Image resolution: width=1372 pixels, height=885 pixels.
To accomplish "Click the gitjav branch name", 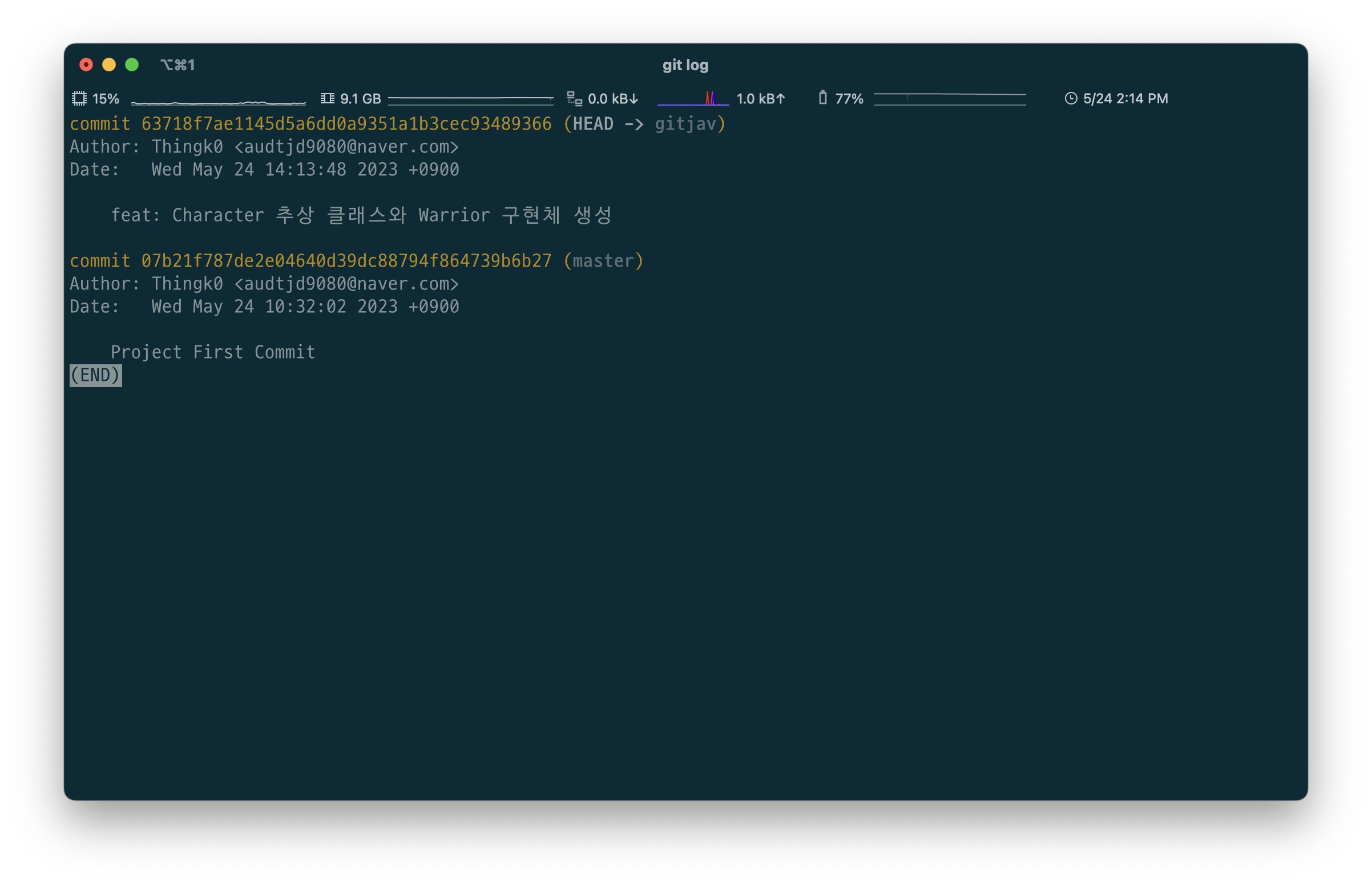I will point(685,123).
